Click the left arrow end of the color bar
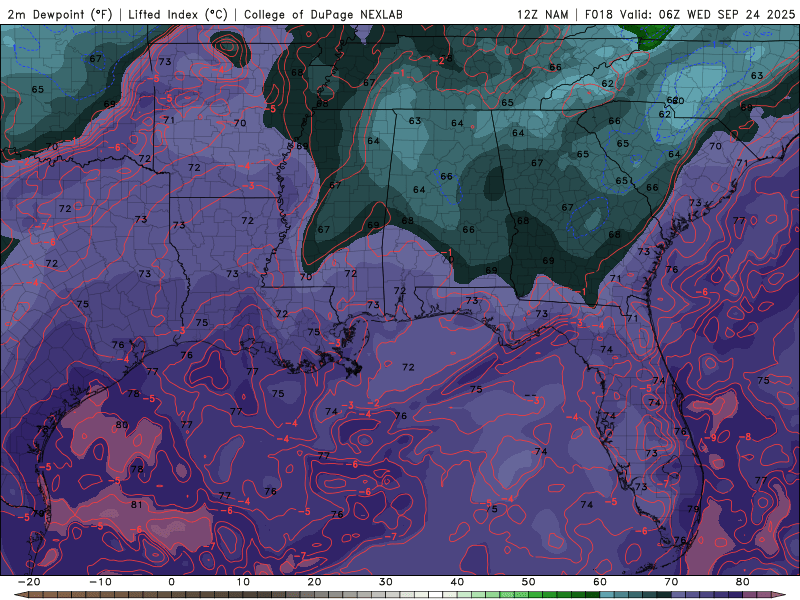 tap(20, 595)
